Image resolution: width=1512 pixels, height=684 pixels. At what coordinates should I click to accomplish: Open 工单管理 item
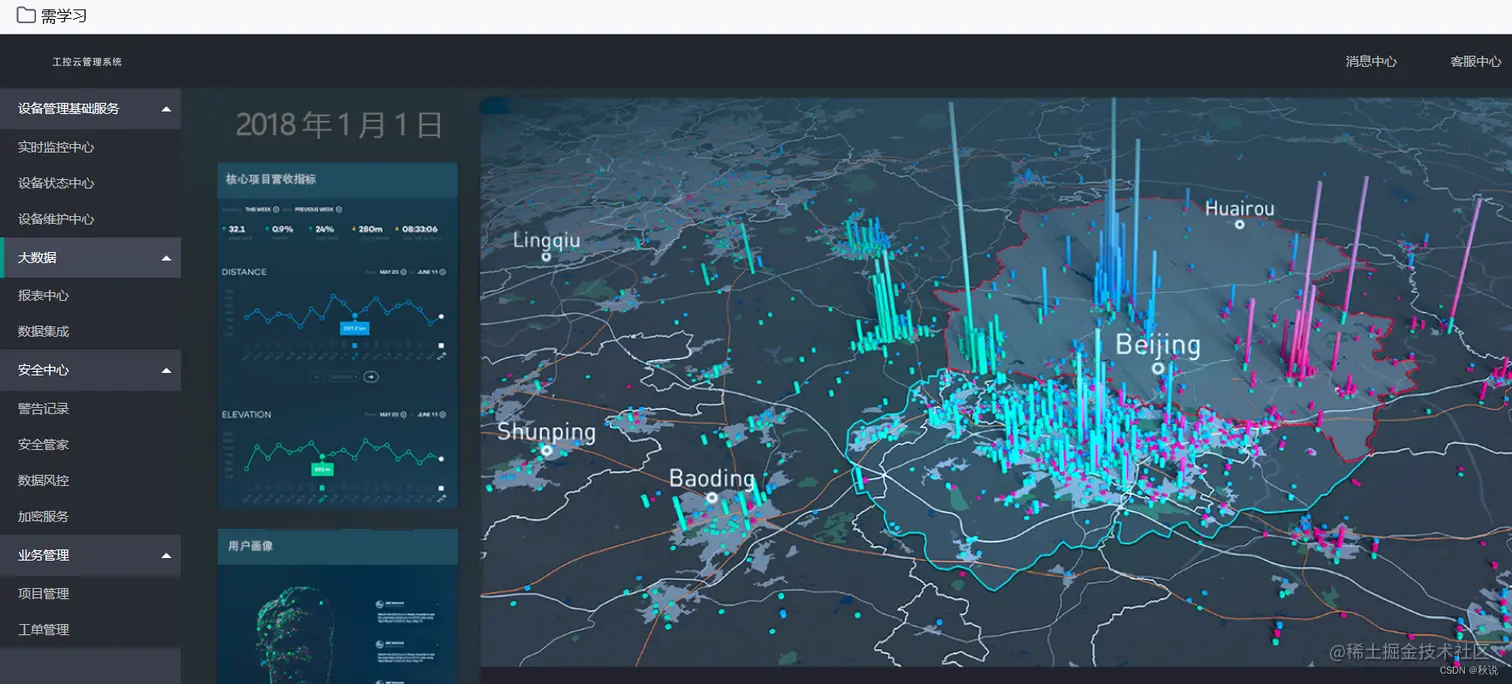pyautogui.click(x=43, y=630)
